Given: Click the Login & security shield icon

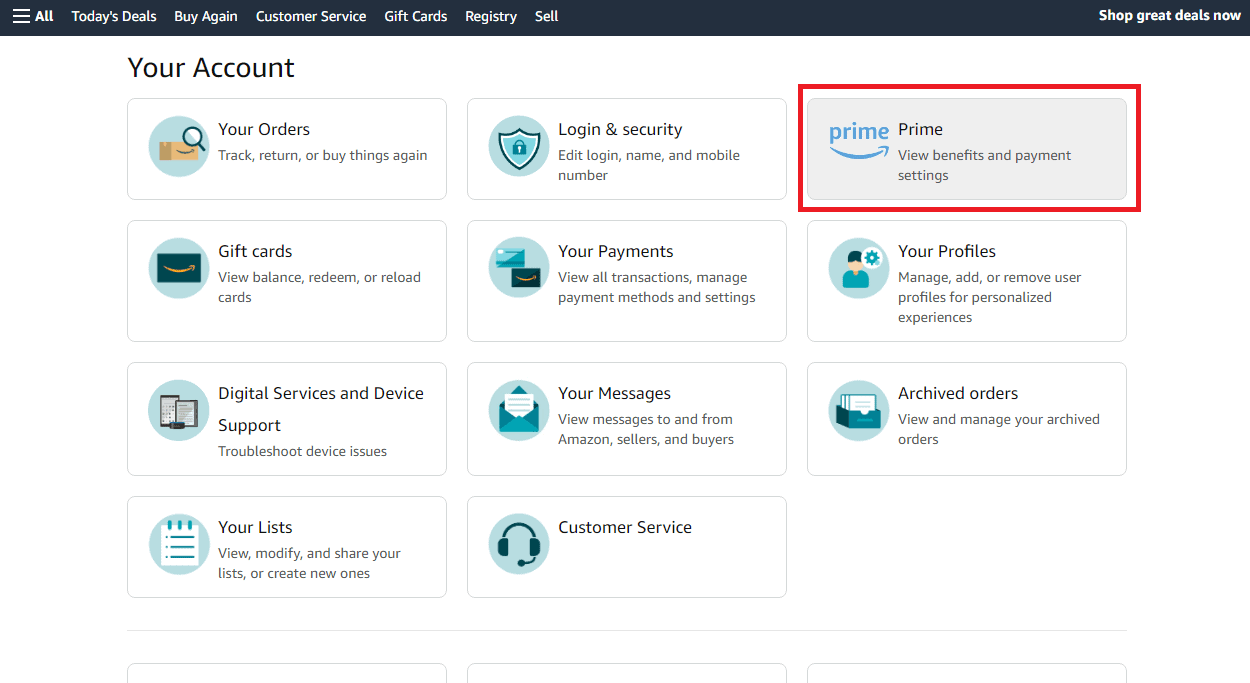Looking at the screenshot, I should [519, 146].
